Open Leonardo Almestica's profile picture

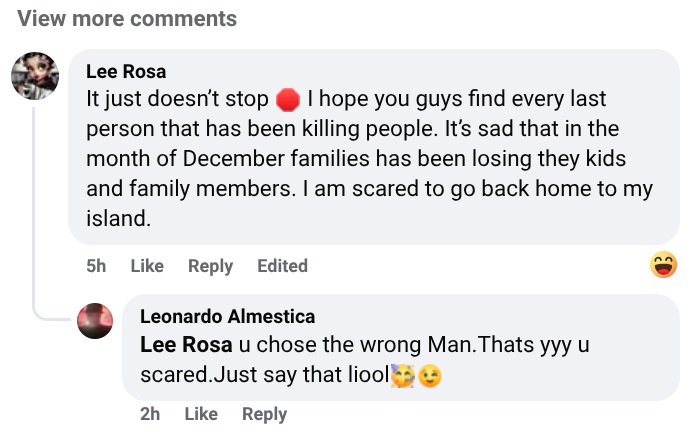[x=96, y=321]
